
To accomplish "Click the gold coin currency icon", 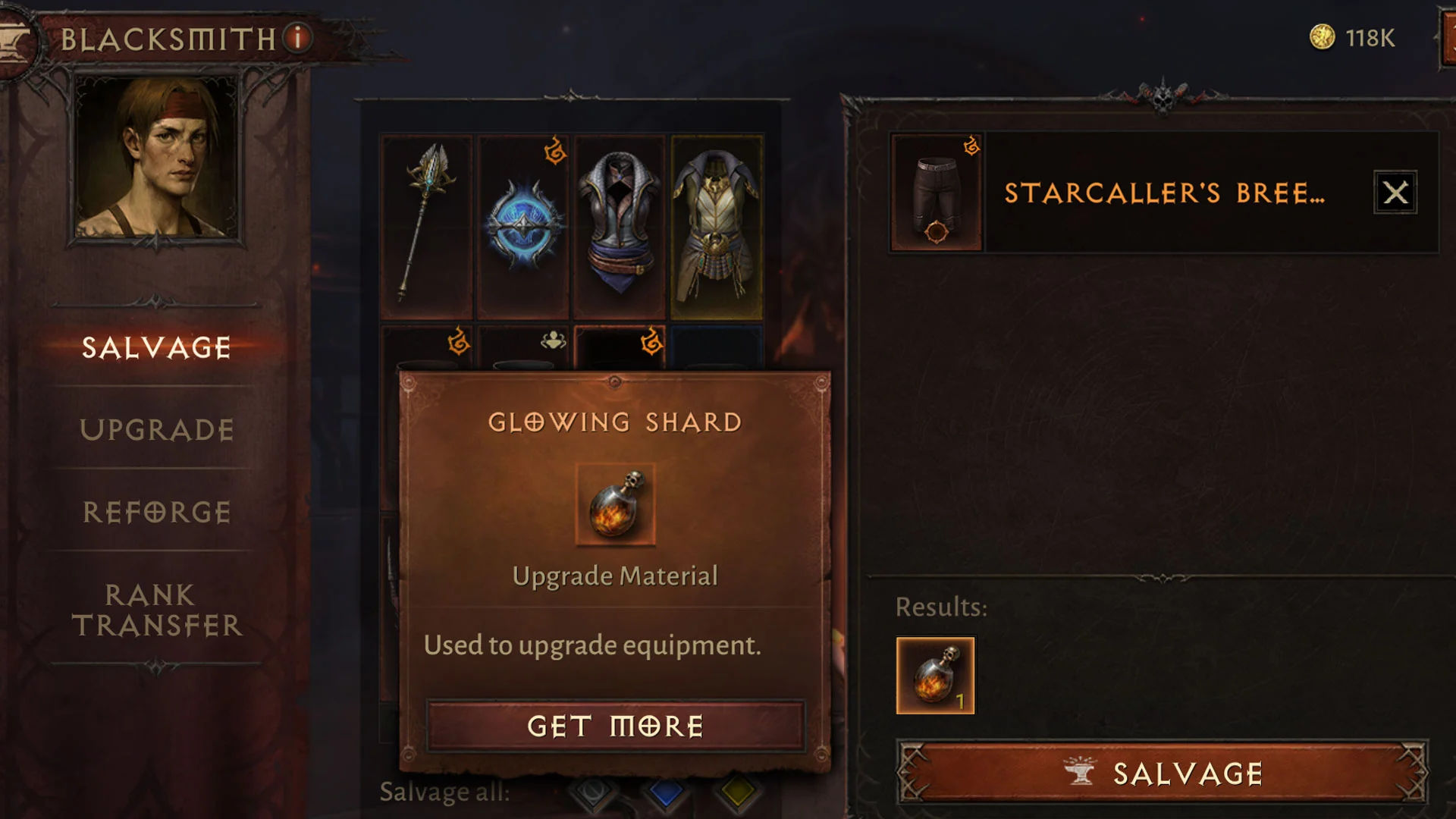I will coord(1322,37).
